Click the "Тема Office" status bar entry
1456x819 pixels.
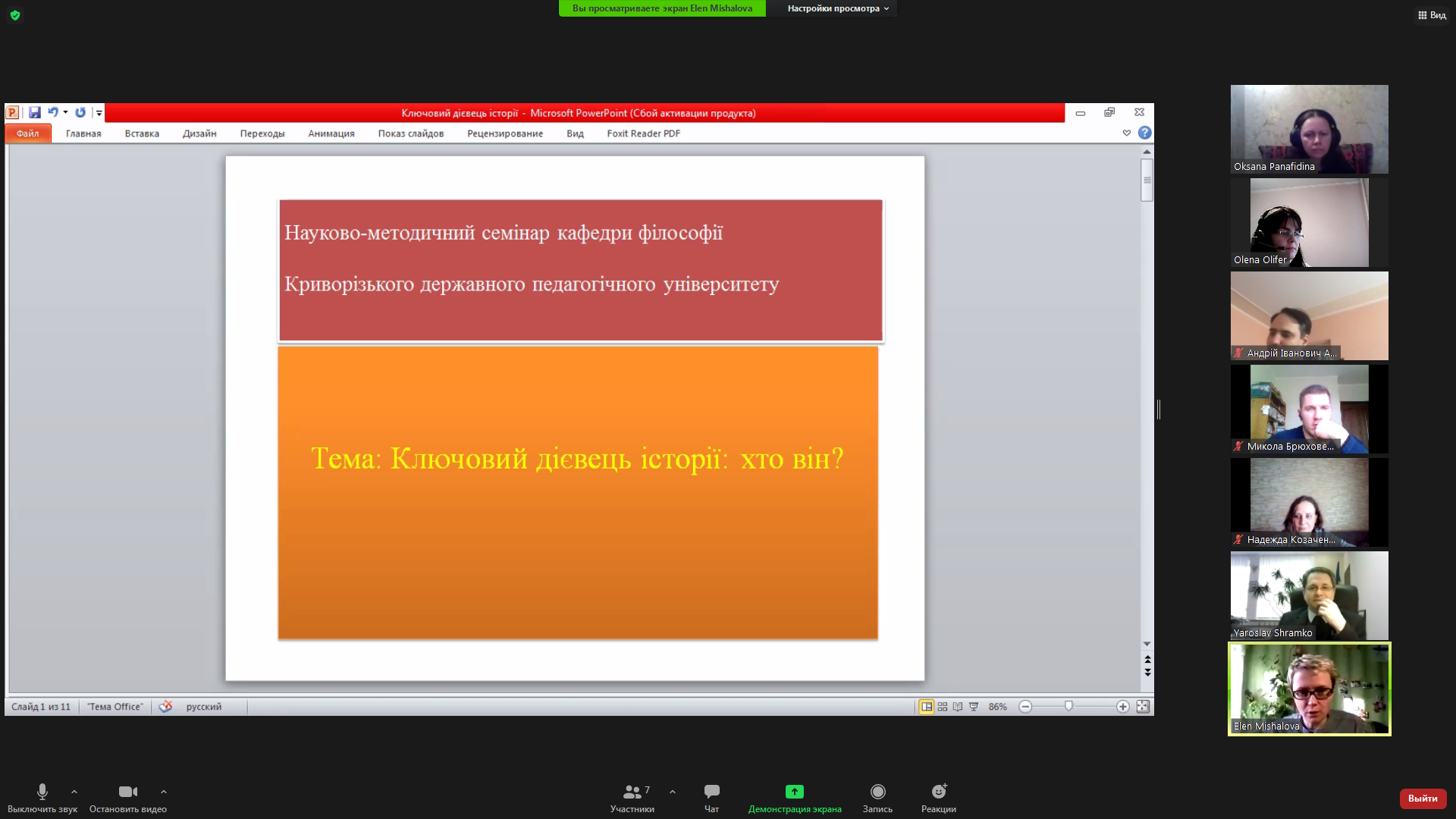115,707
